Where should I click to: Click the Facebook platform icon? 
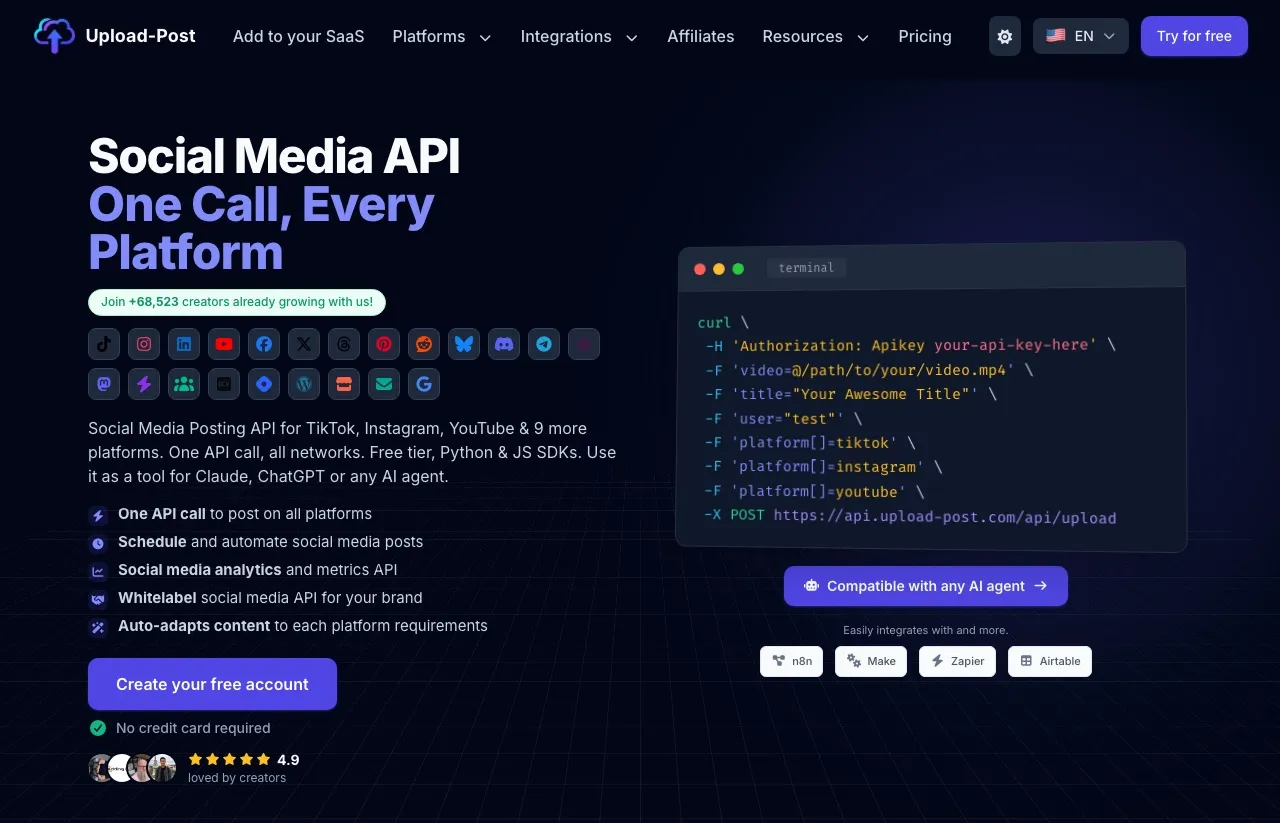(x=264, y=344)
